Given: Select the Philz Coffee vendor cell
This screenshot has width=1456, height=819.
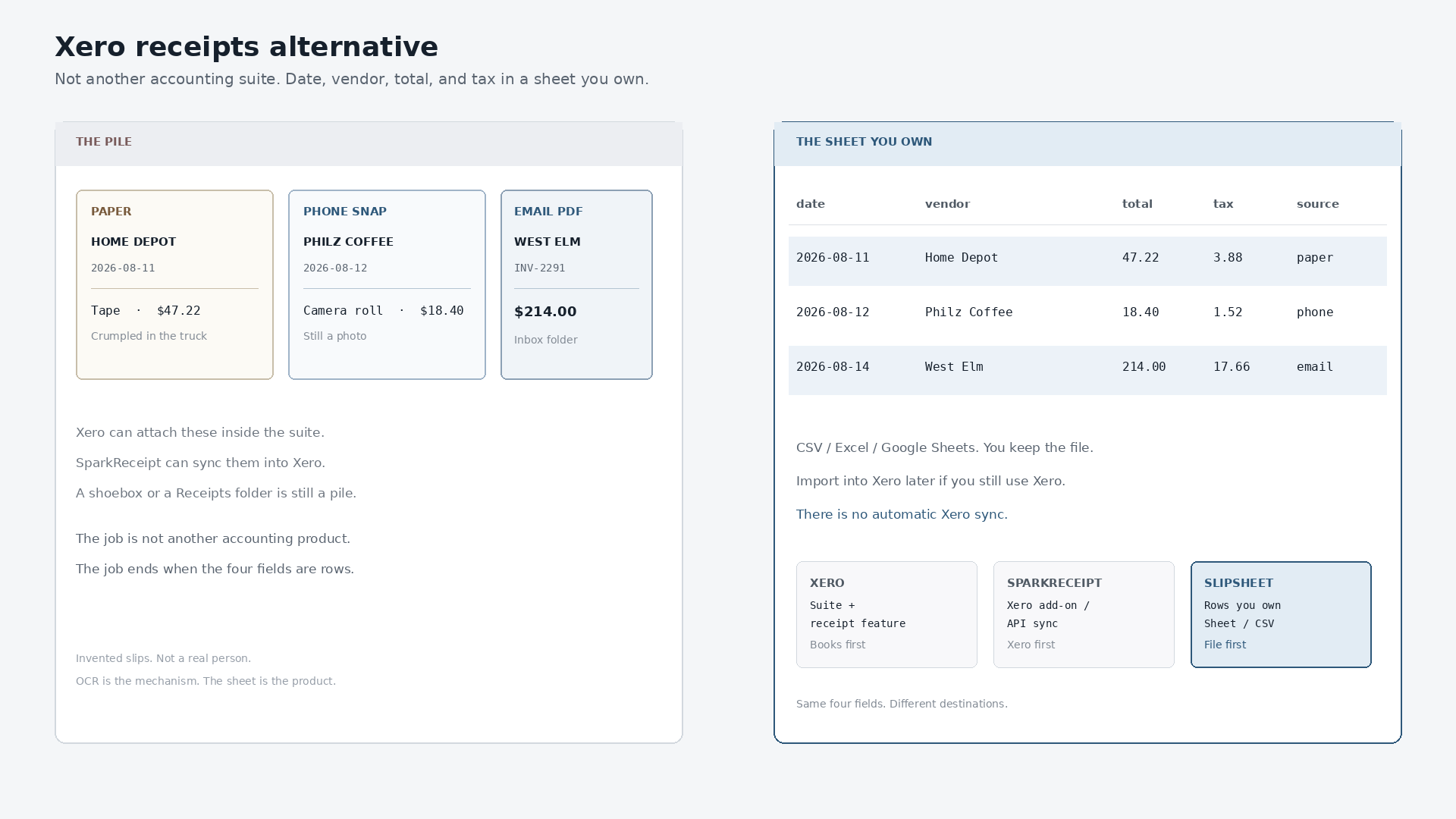Looking at the screenshot, I should [968, 312].
